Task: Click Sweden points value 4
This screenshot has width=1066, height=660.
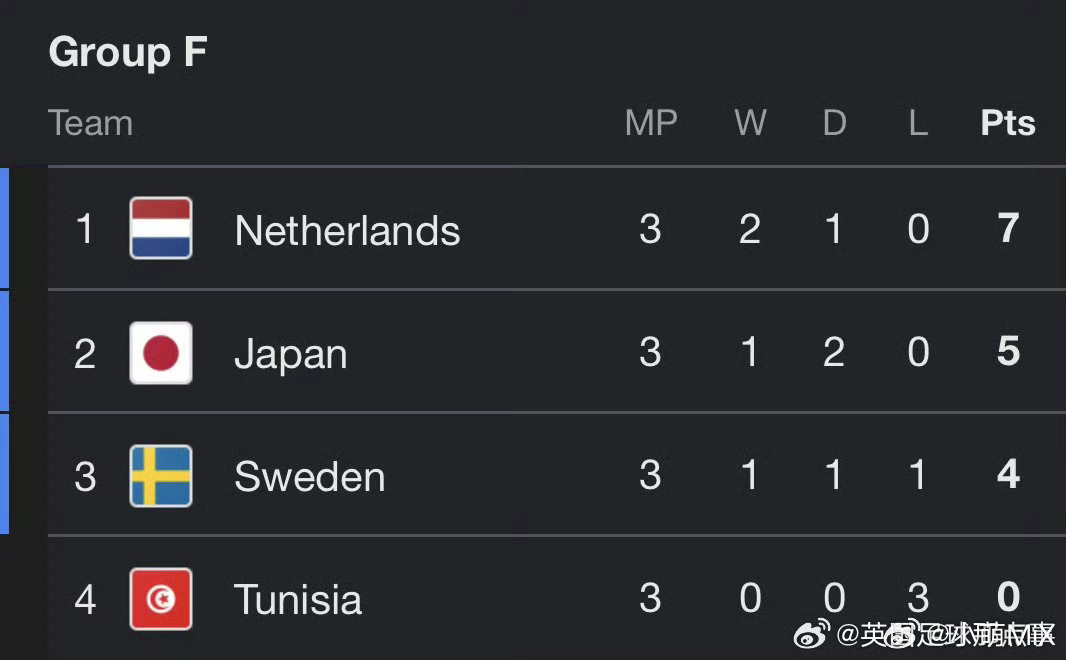Action: 1008,474
